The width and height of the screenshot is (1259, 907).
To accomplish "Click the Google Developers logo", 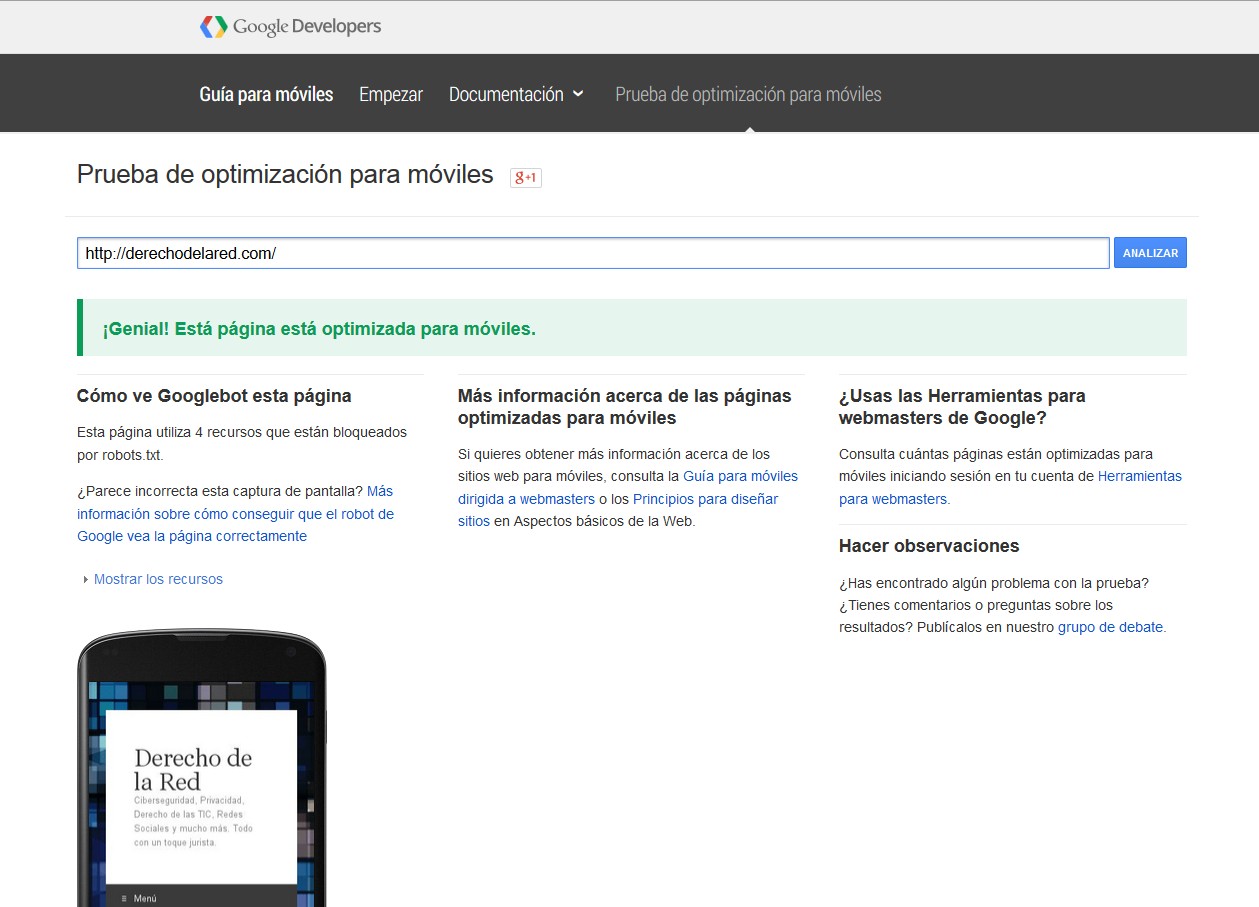I will tap(290, 27).
